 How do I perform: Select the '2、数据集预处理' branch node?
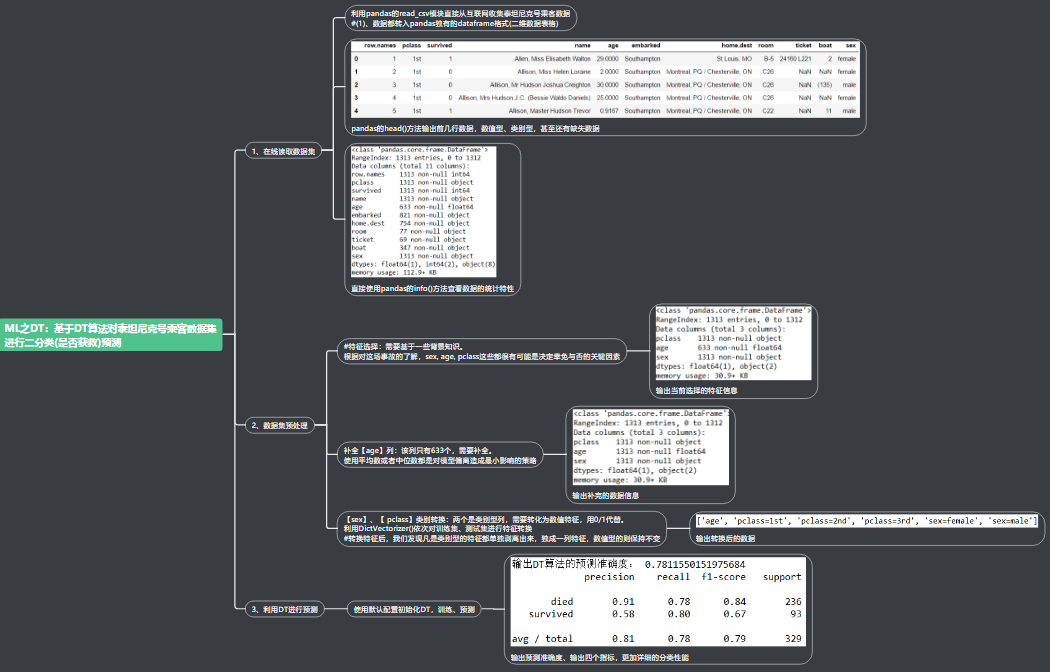coord(280,425)
